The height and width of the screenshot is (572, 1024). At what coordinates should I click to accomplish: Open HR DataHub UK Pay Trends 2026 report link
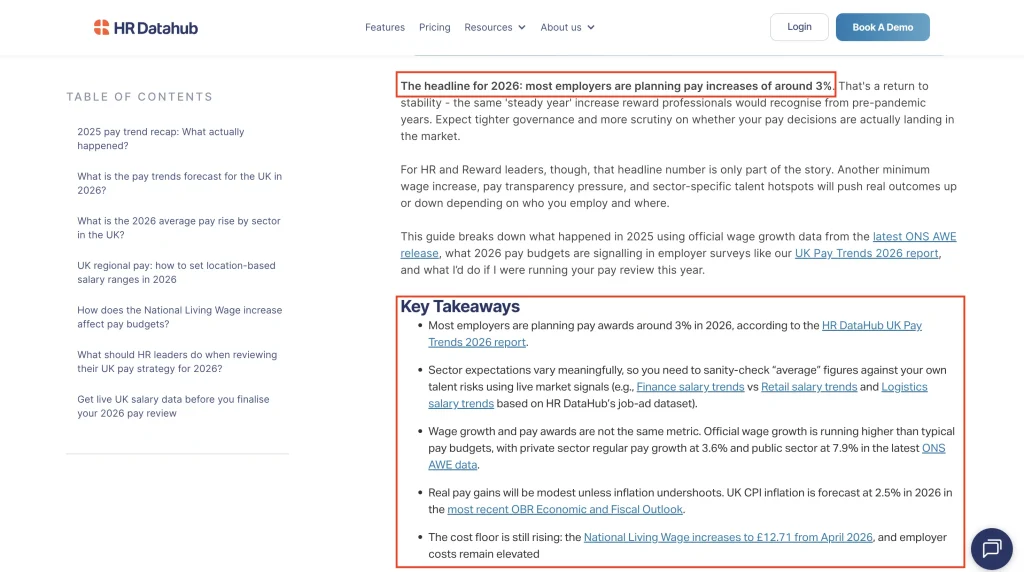click(871, 325)
